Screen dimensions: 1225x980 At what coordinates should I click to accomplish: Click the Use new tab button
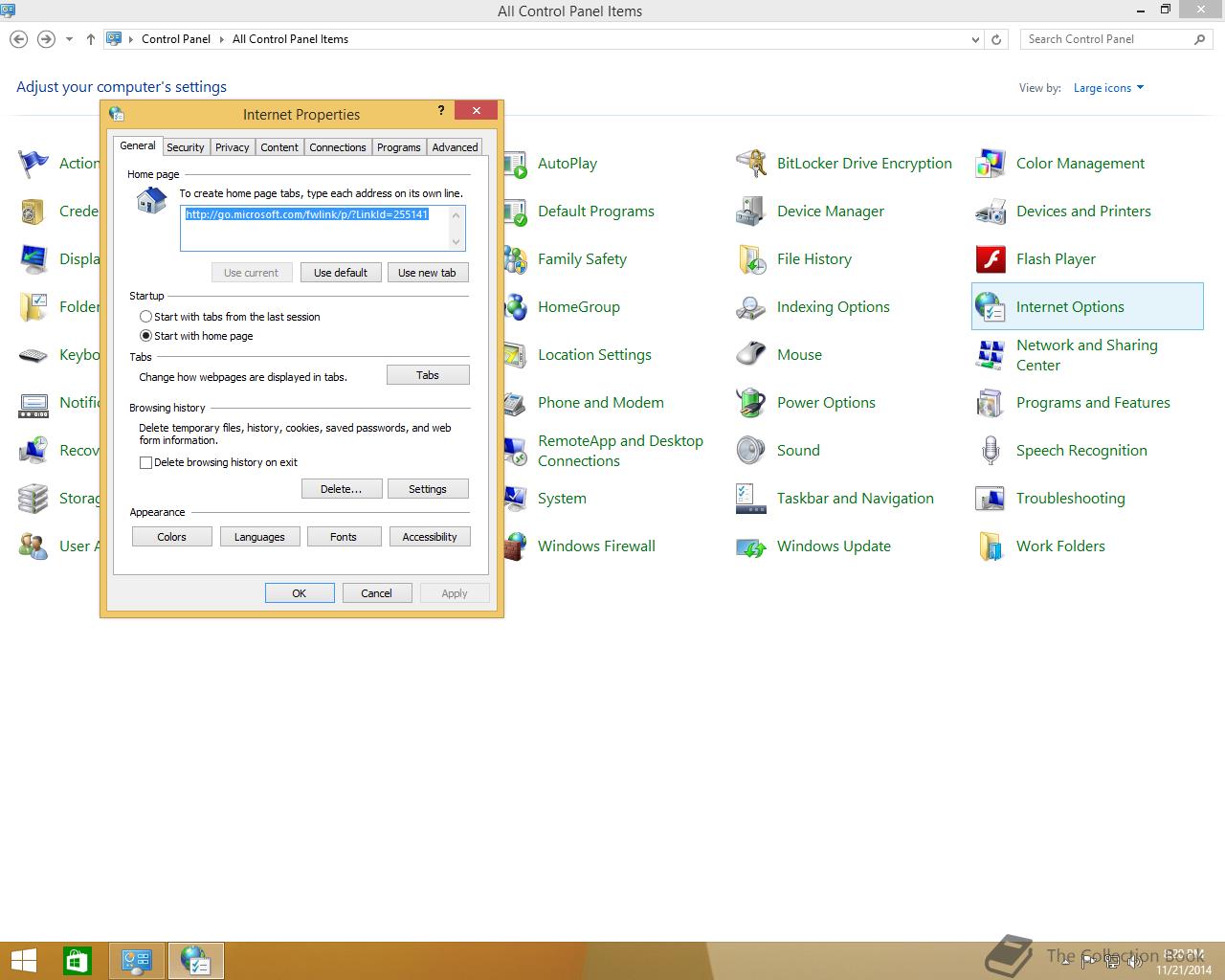[427, 273]
